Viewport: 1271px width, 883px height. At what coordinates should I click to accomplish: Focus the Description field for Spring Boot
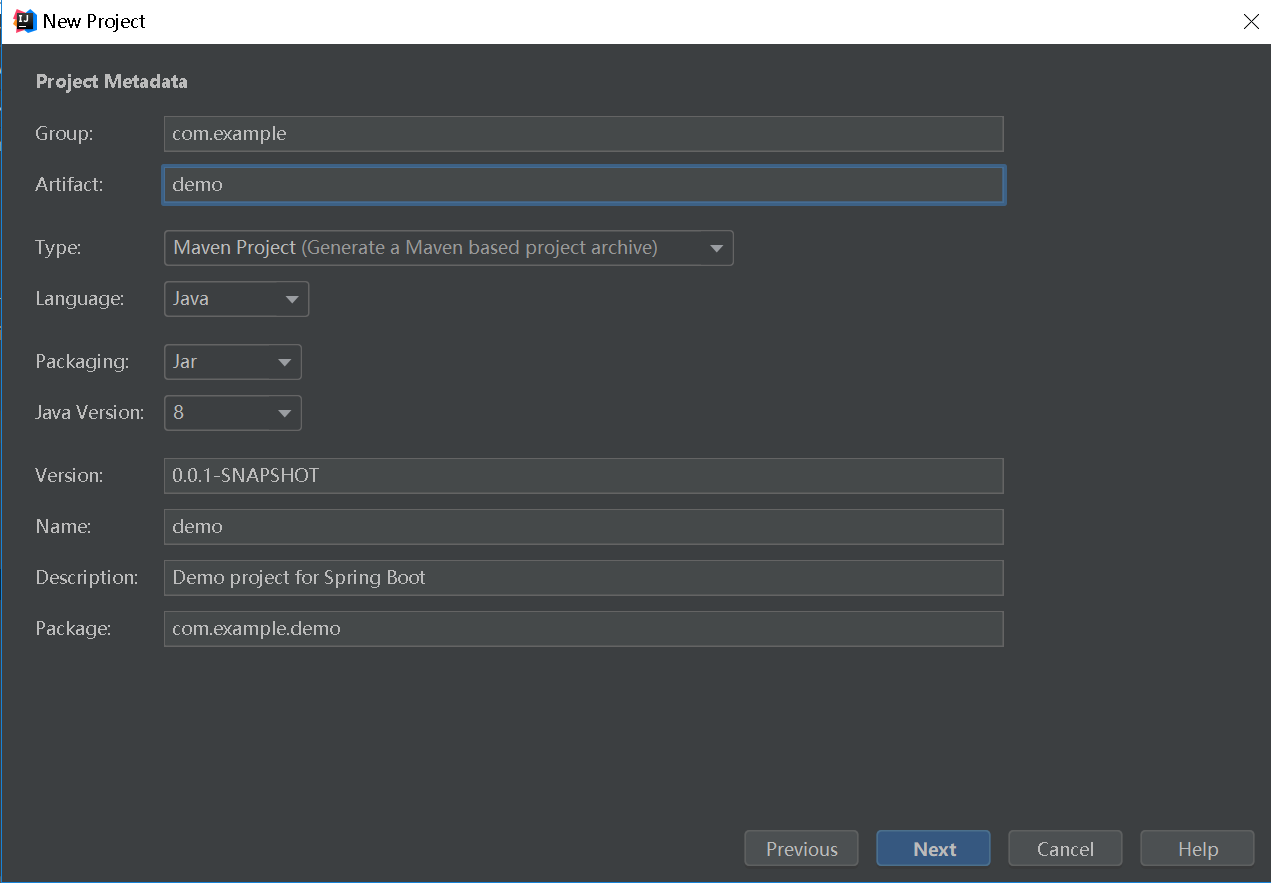pos(583,578)
